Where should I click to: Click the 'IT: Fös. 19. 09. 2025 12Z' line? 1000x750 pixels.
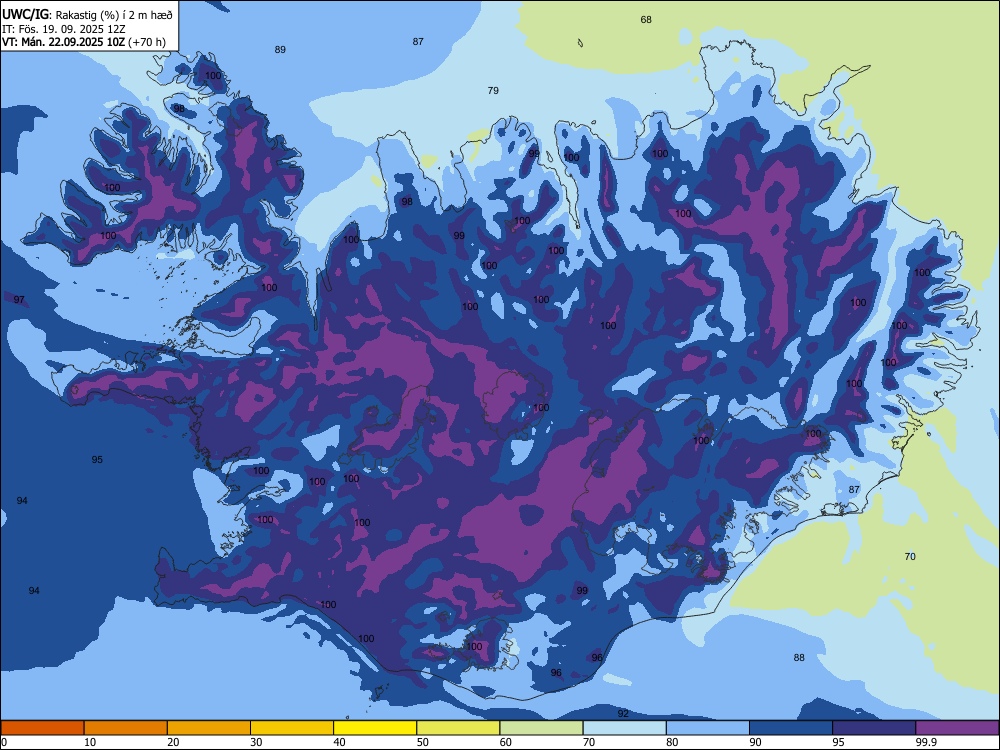[x=64, y=29]
